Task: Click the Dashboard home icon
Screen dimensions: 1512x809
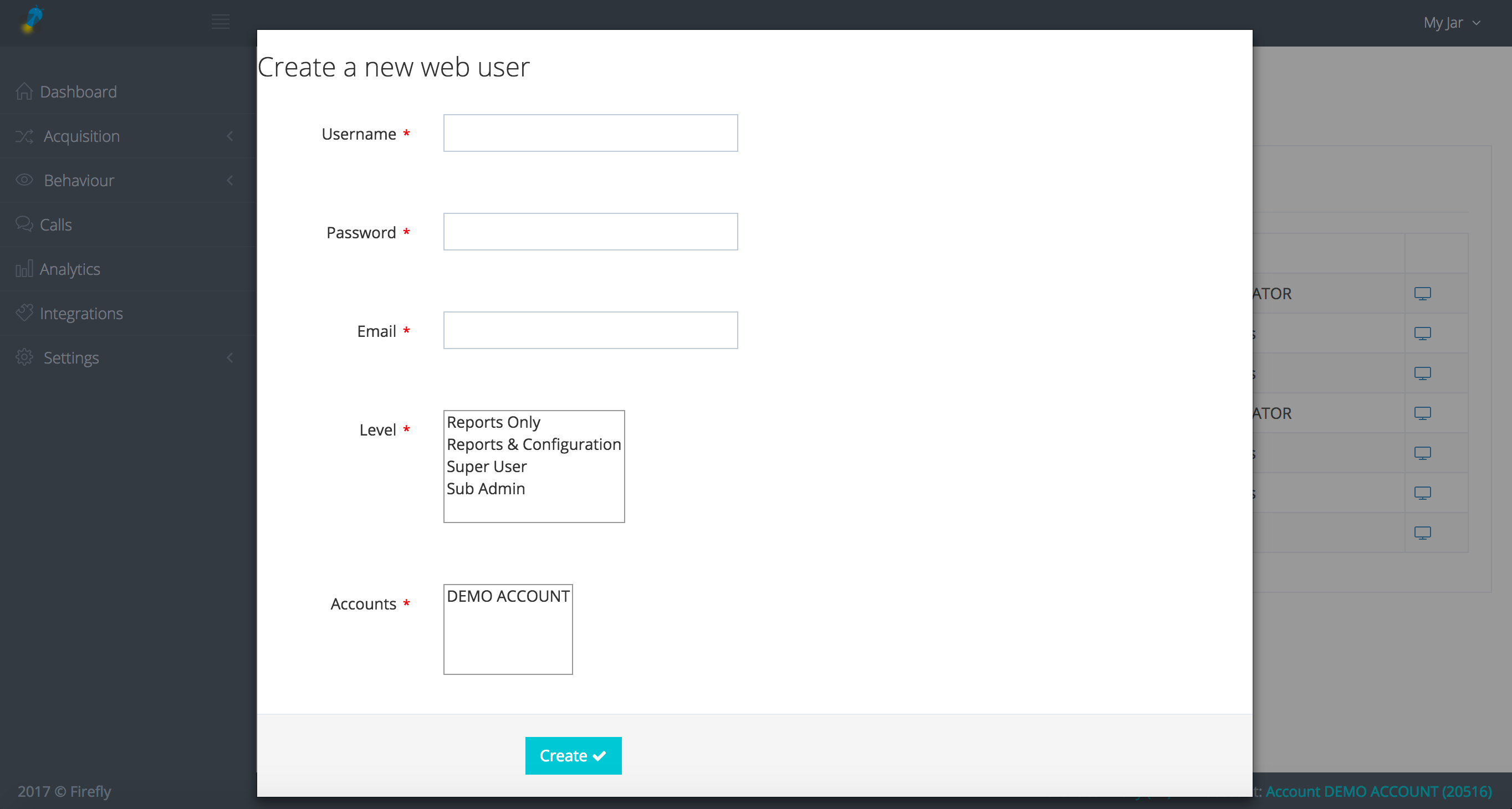Action: click(24, 91)
